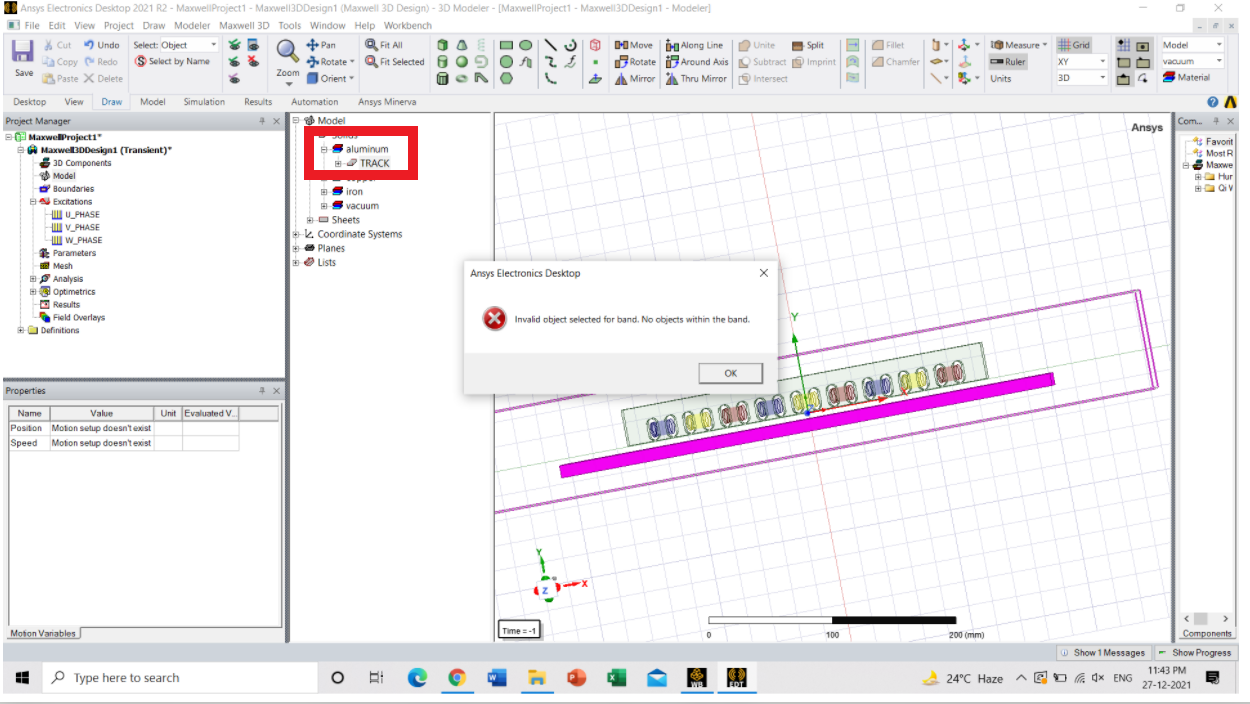This screenshot has width=1250, height=704.
Task: Select the TRACK object in model tree
Action: [368, 163]
